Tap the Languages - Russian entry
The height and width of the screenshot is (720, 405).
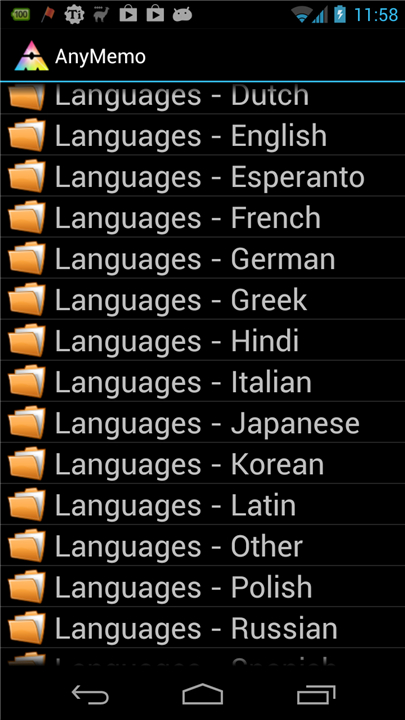[x=202, y=628]
